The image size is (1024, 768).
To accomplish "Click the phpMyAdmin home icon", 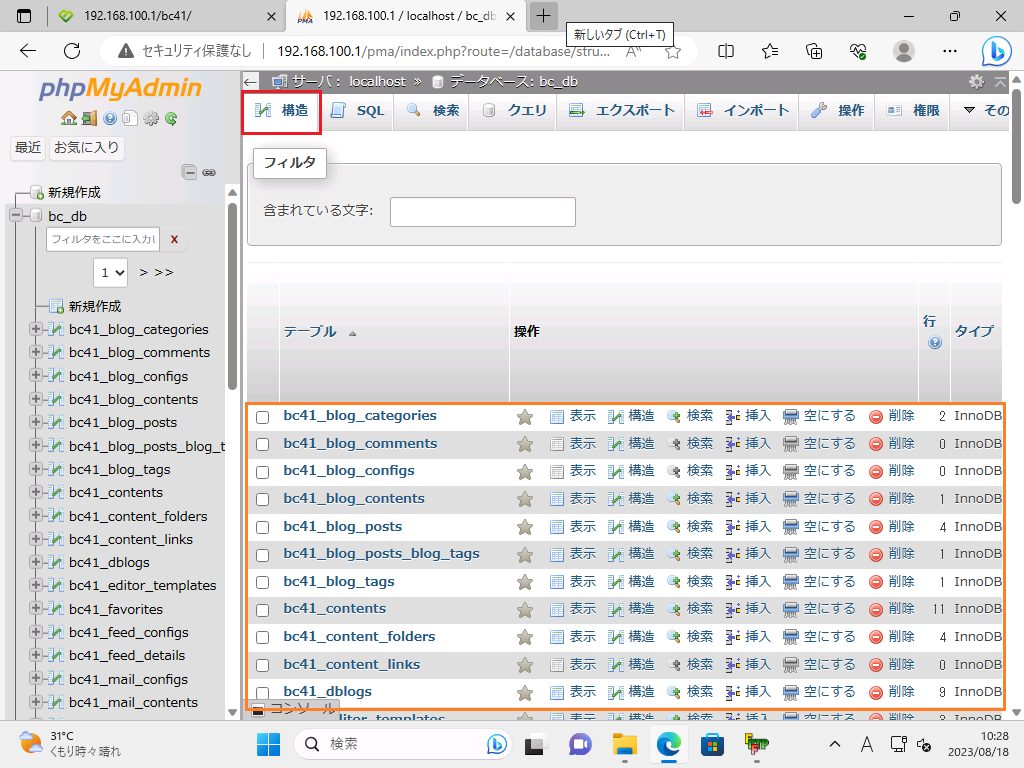I will [68, 118].
